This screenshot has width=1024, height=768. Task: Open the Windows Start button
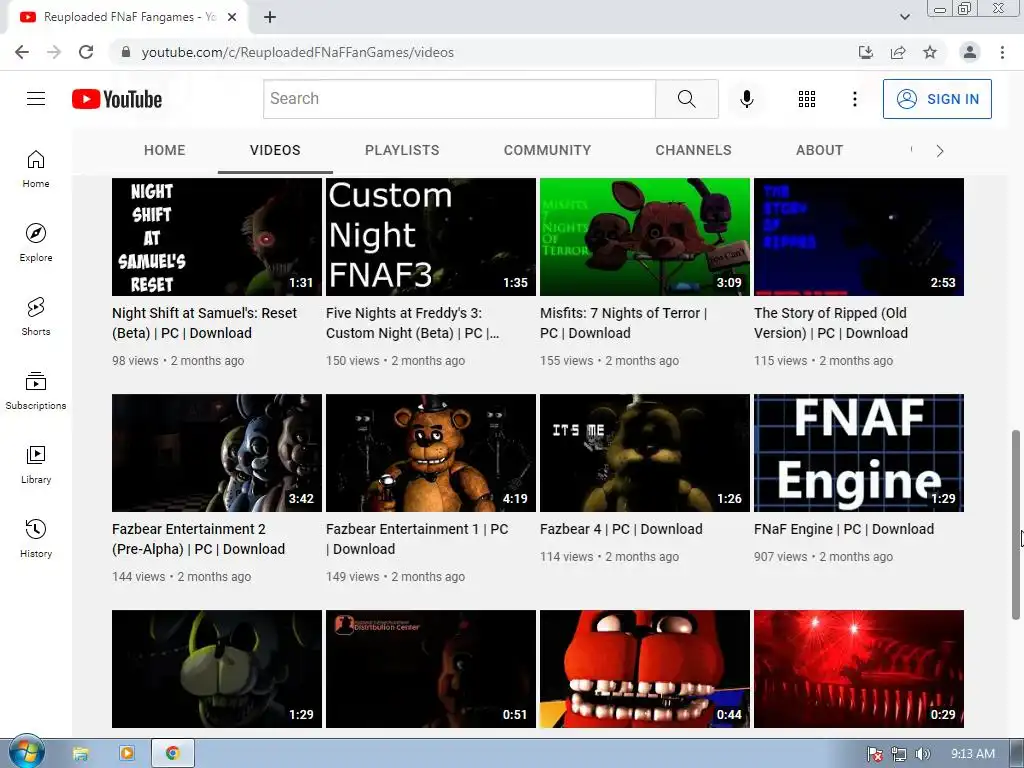coord(26,753)
